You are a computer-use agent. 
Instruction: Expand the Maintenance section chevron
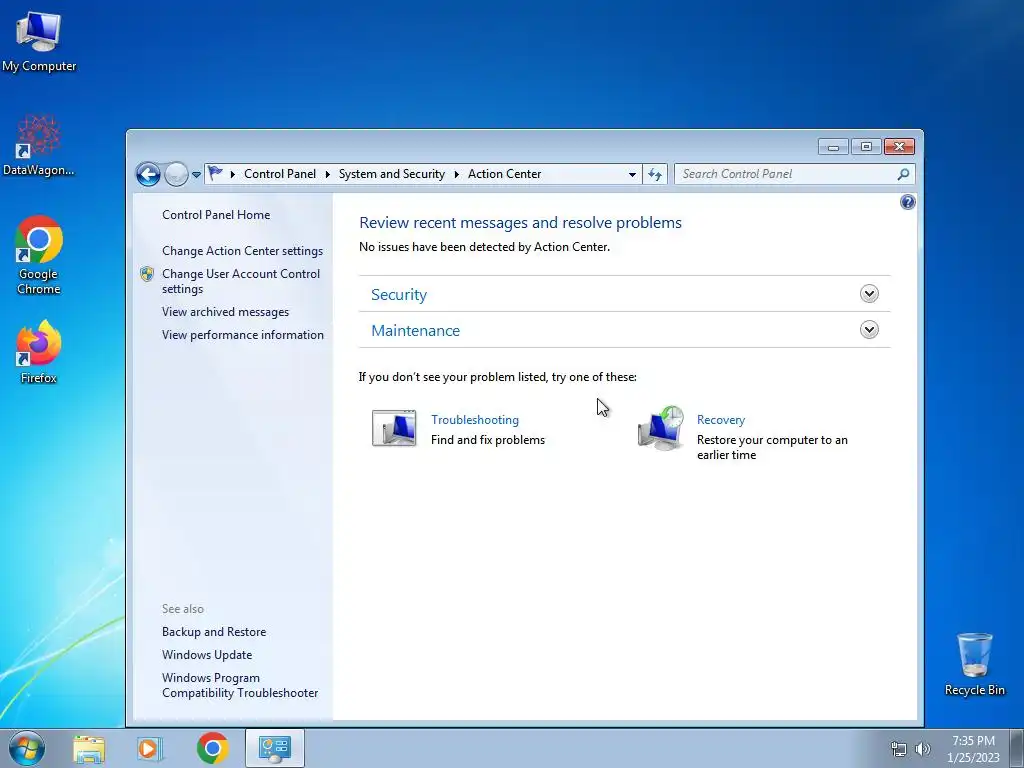click(869, 330)
